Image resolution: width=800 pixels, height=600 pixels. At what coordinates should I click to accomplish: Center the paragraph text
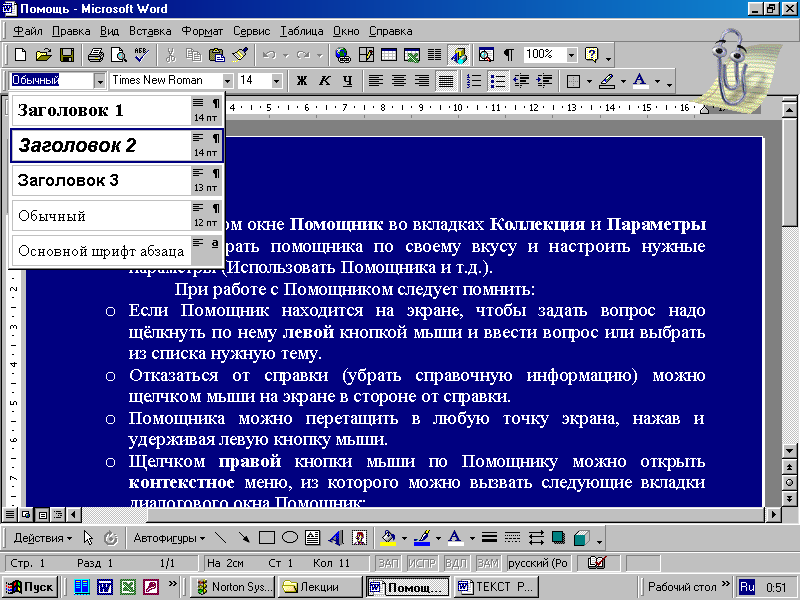(x=398, y=81)
